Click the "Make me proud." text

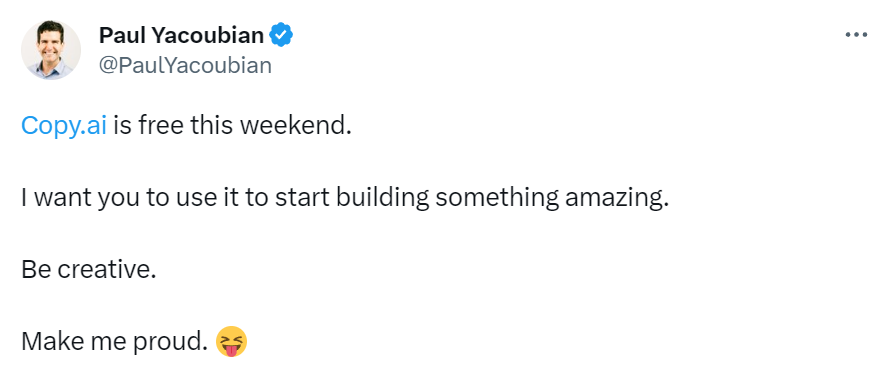pos(114,341)
